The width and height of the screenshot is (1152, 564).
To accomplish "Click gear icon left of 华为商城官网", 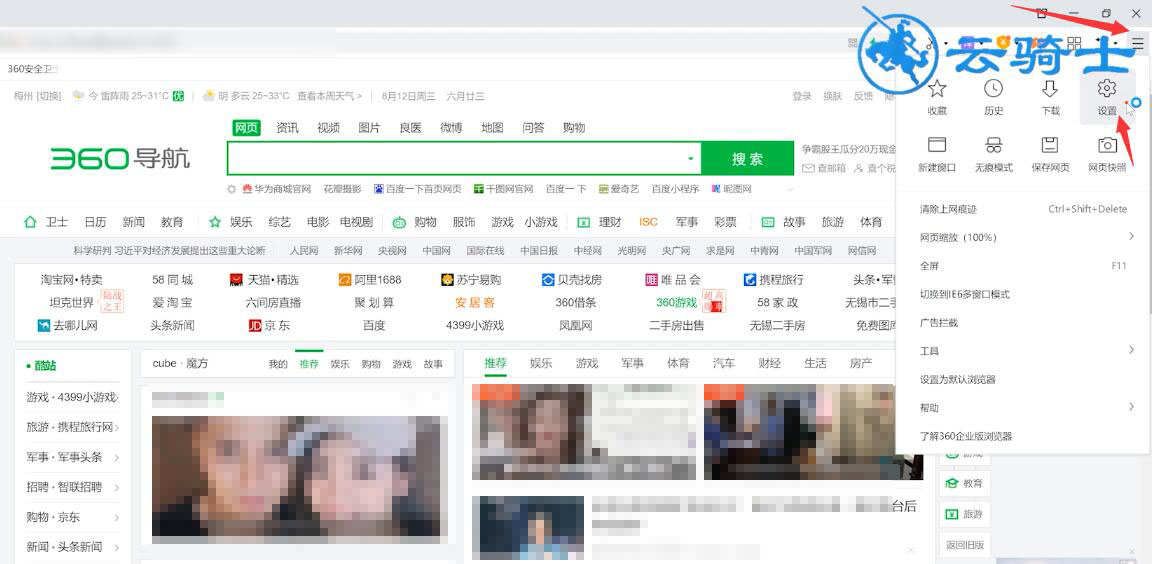I will [x=231, y=189].
